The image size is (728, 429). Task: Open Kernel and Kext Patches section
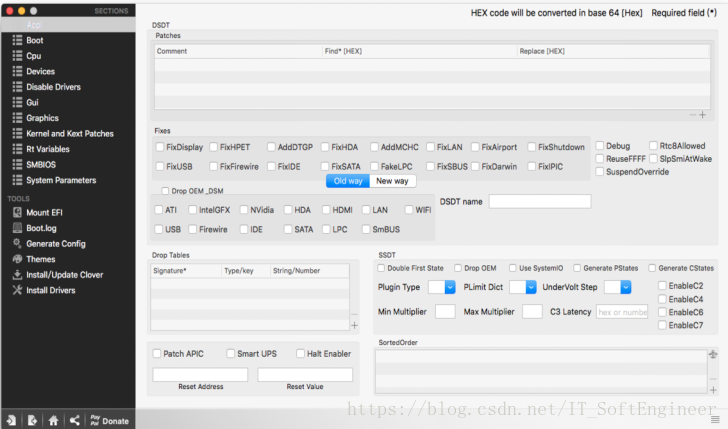click(x=70, y=134)
